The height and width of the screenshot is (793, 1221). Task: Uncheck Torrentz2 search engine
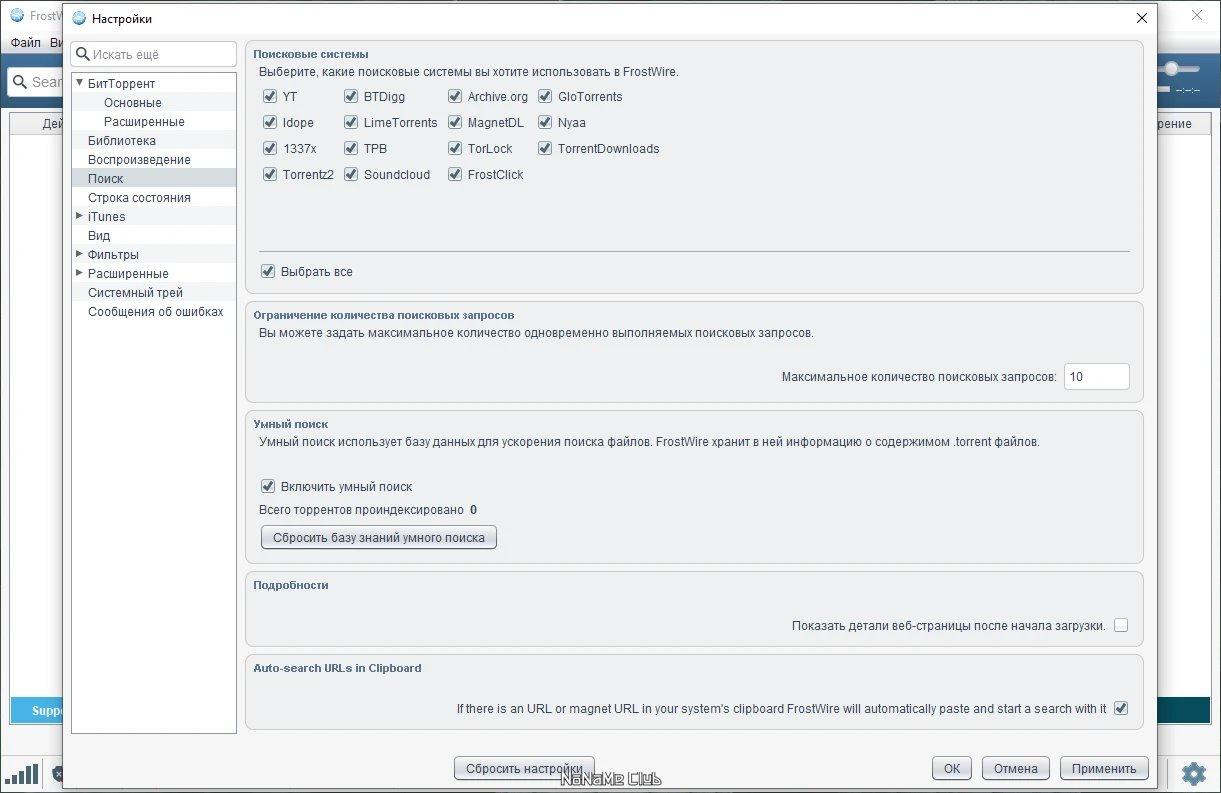(x=269, y=175)
